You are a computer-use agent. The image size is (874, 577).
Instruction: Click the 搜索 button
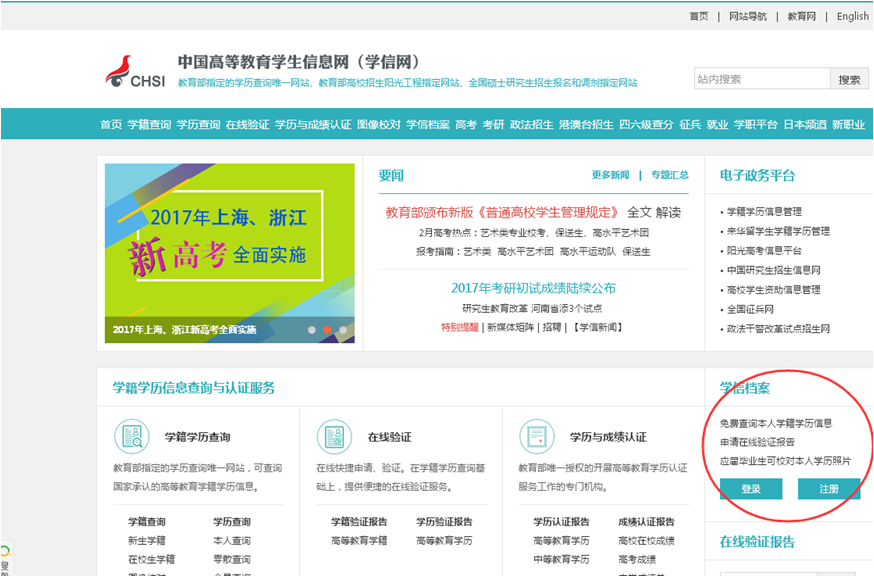pos(849,79)
